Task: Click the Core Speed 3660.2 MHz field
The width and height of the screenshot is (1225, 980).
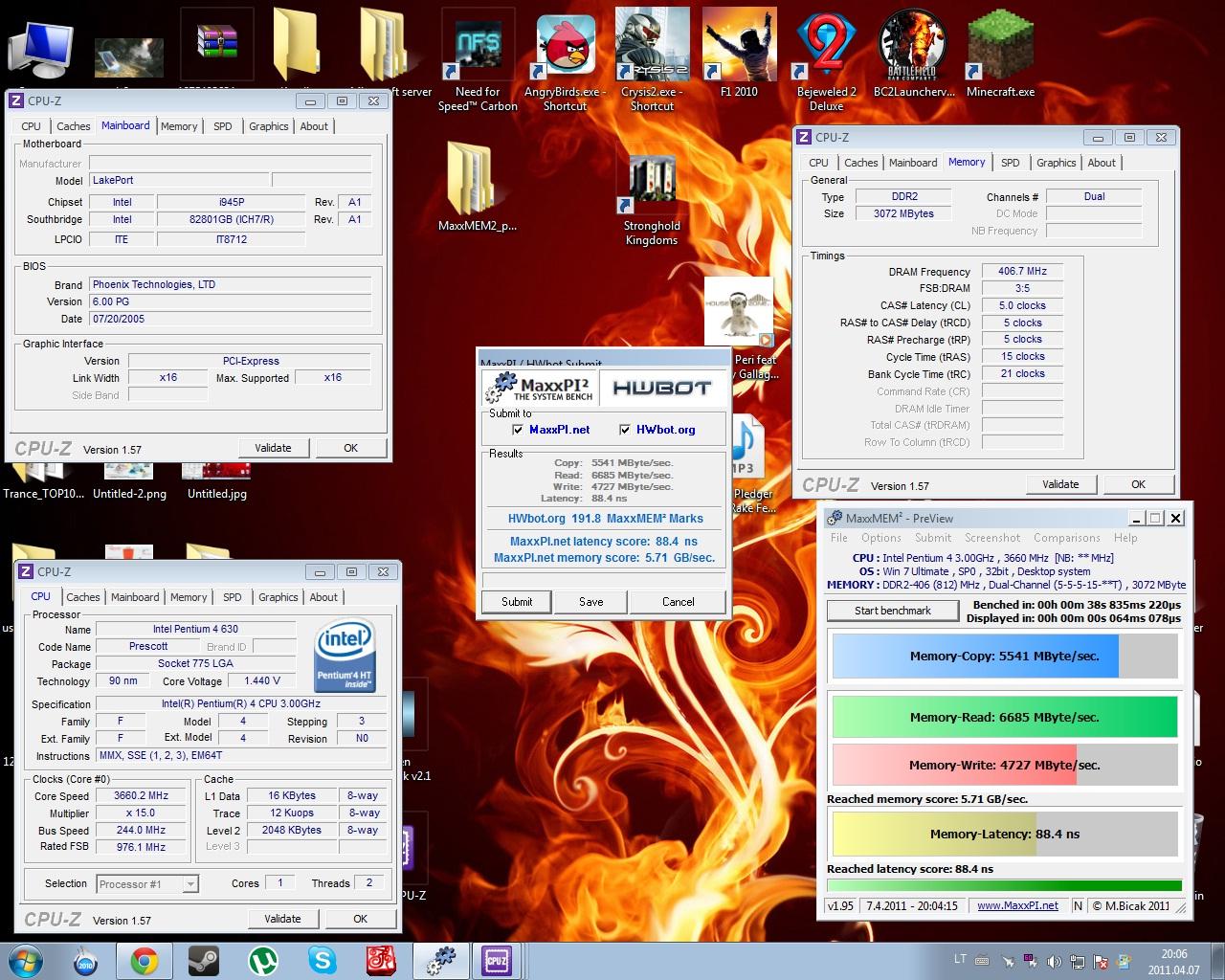Action: coord(141,796)
